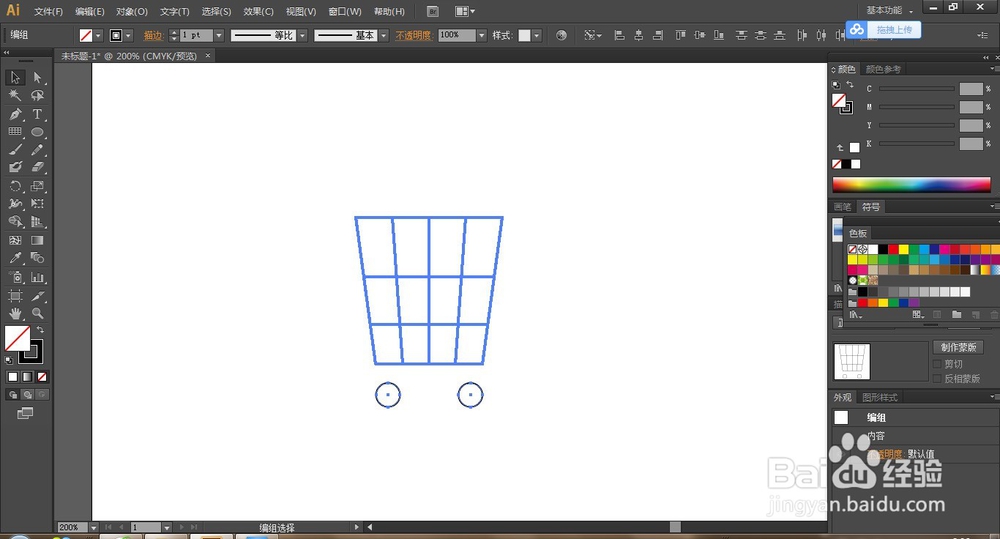Select the Pen tool

(15, 114)
